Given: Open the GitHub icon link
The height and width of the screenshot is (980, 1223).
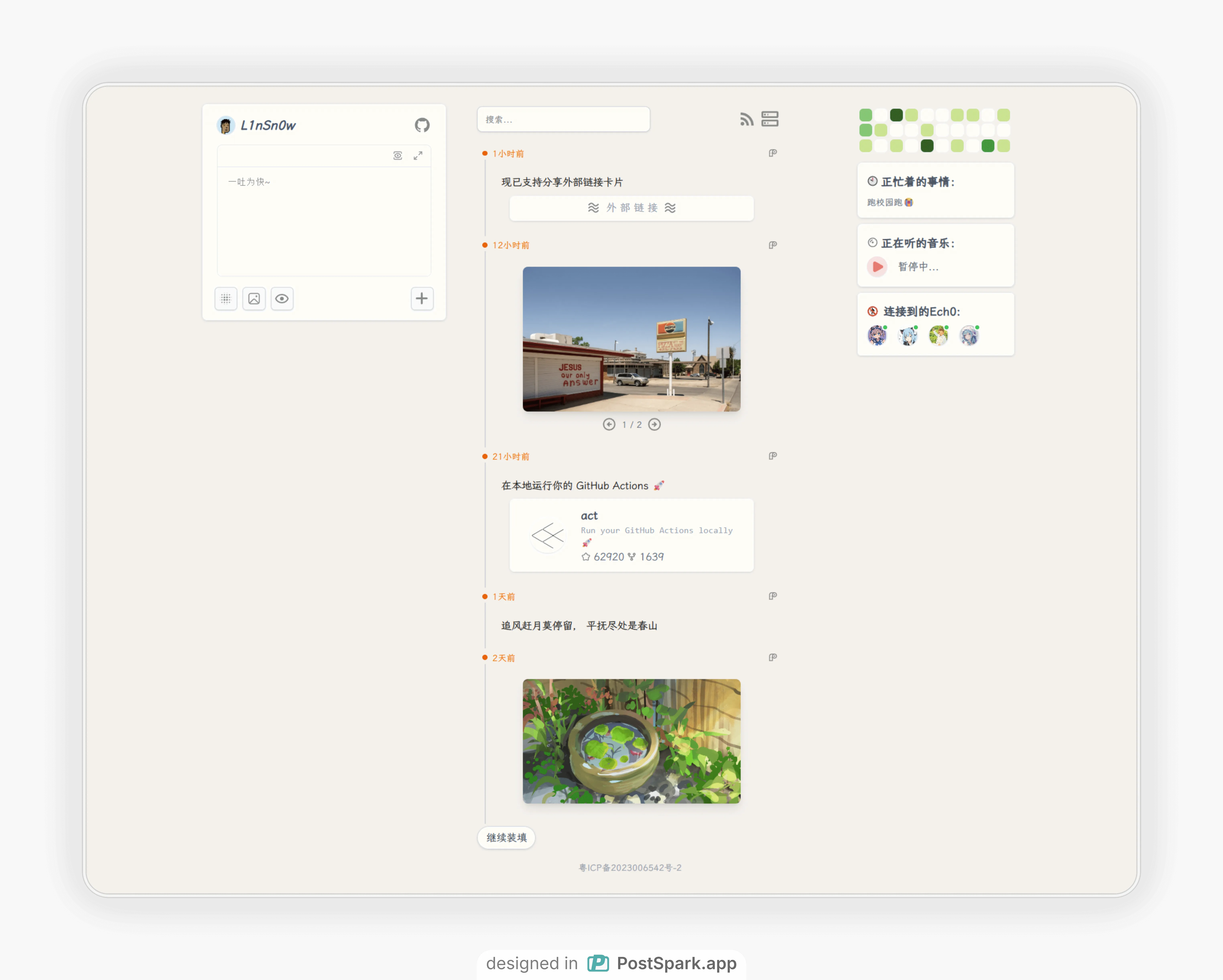Looking at the screenshot, I should click(x=422, y=125).
